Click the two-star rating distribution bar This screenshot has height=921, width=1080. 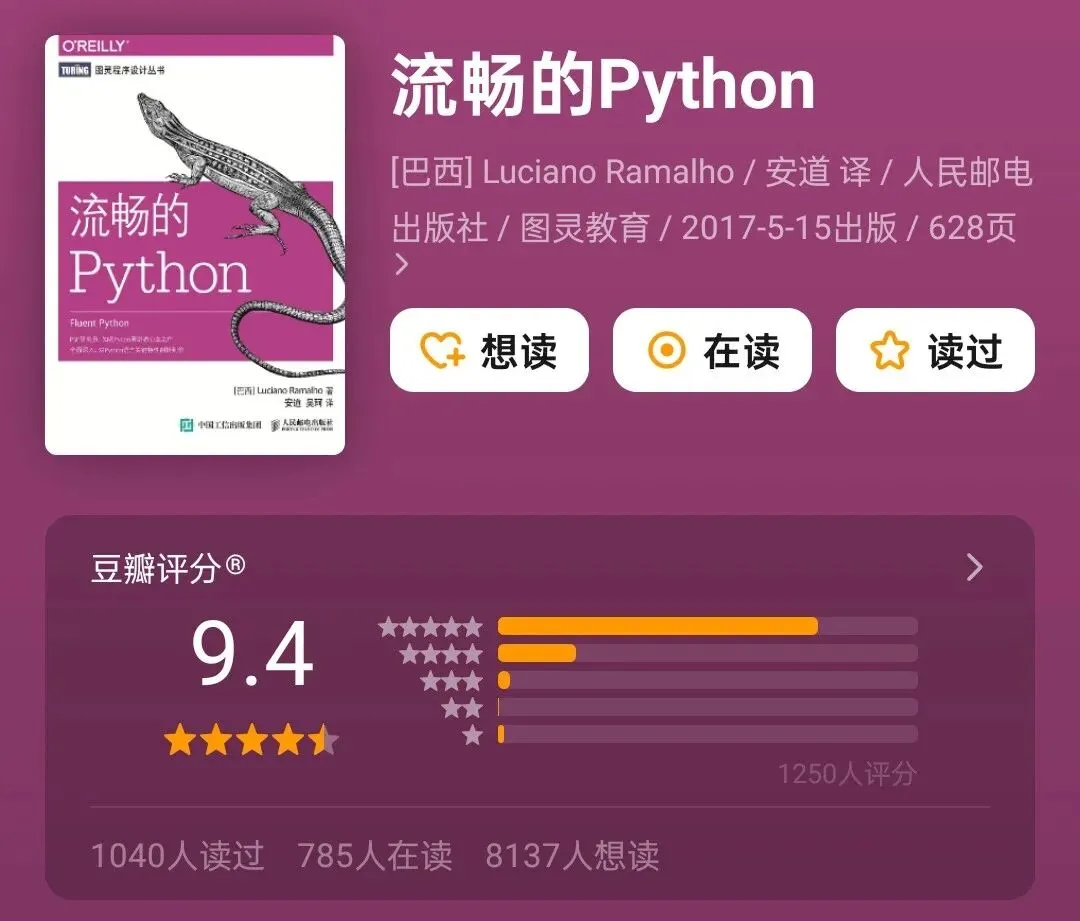click(x=707, y=707)
